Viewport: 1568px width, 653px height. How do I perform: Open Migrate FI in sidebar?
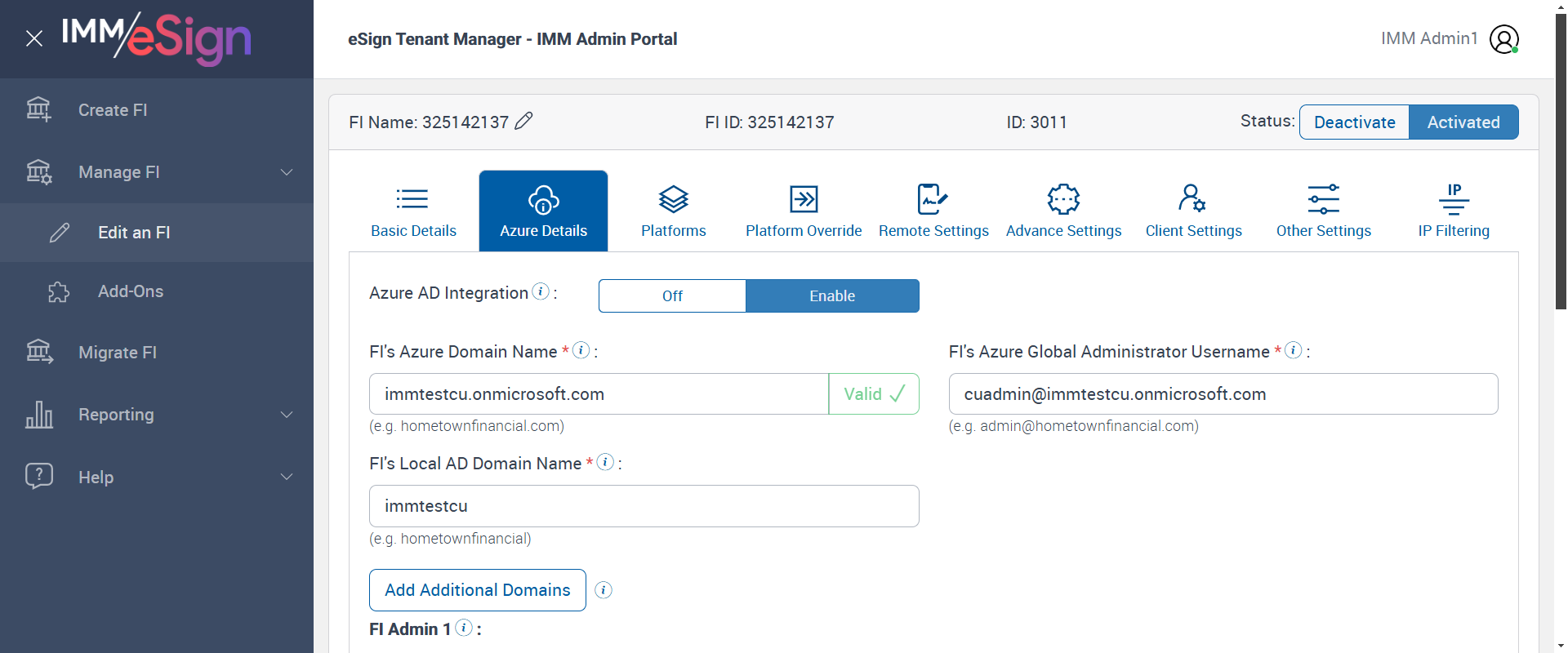click(x=157, y=353)
